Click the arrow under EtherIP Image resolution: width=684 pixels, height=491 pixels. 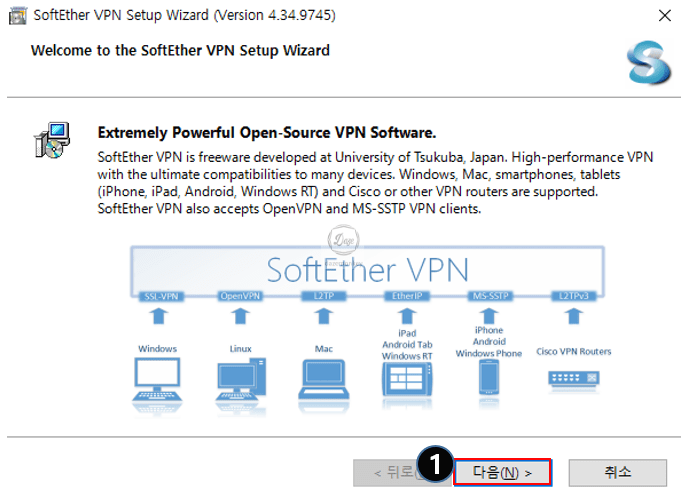coord(407,316)
